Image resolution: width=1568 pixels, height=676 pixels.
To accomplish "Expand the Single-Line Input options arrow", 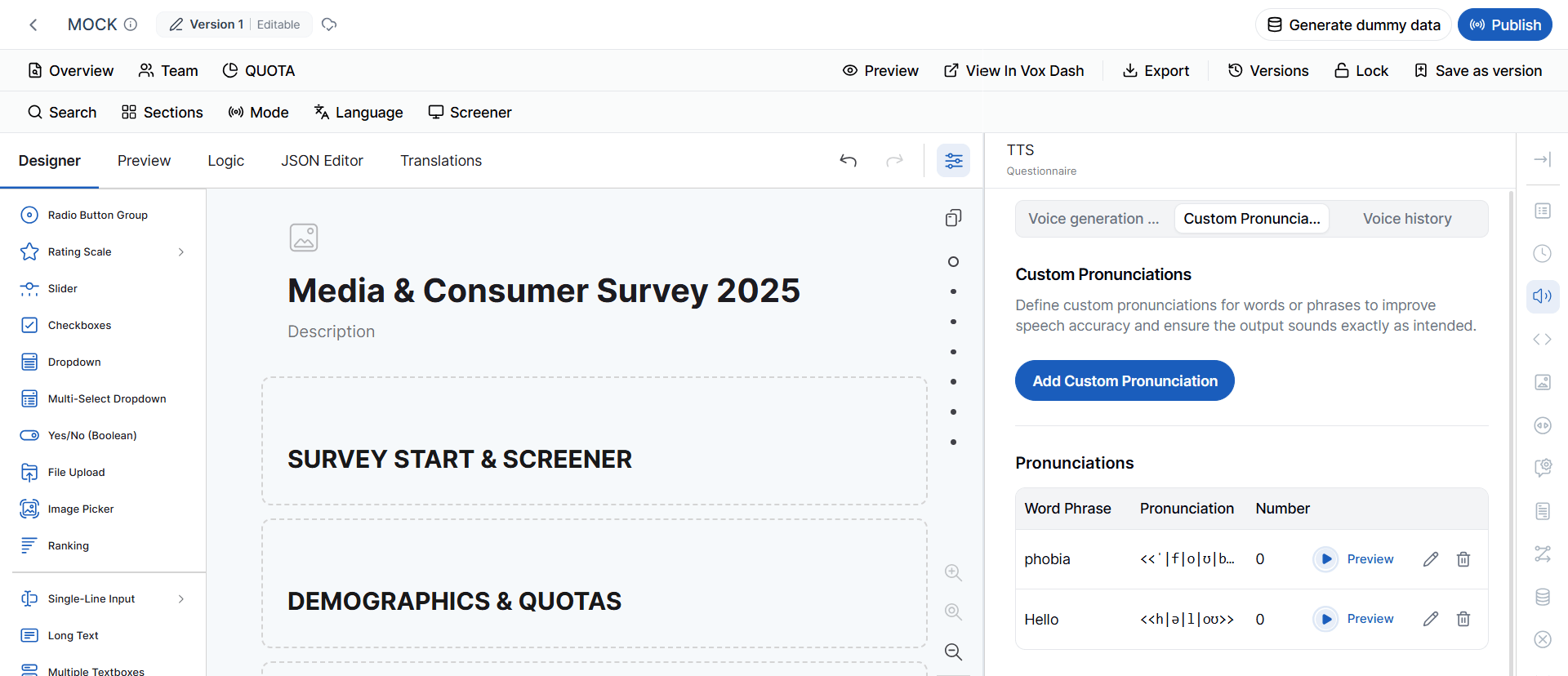I will (x=181, y=599).
